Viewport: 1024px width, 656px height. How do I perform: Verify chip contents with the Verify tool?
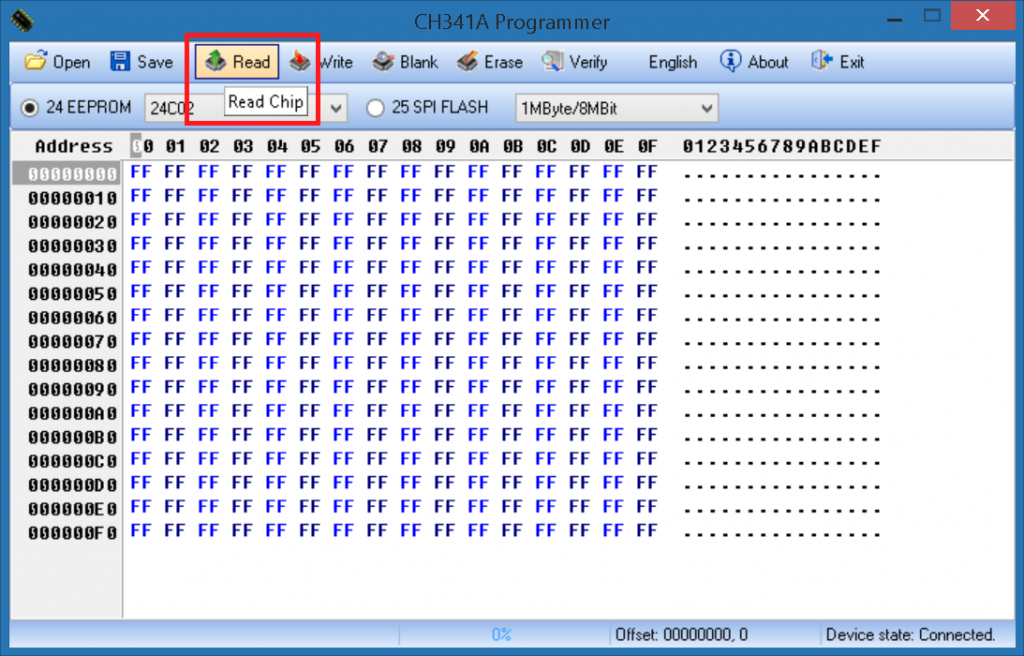[x=575, y=62]
